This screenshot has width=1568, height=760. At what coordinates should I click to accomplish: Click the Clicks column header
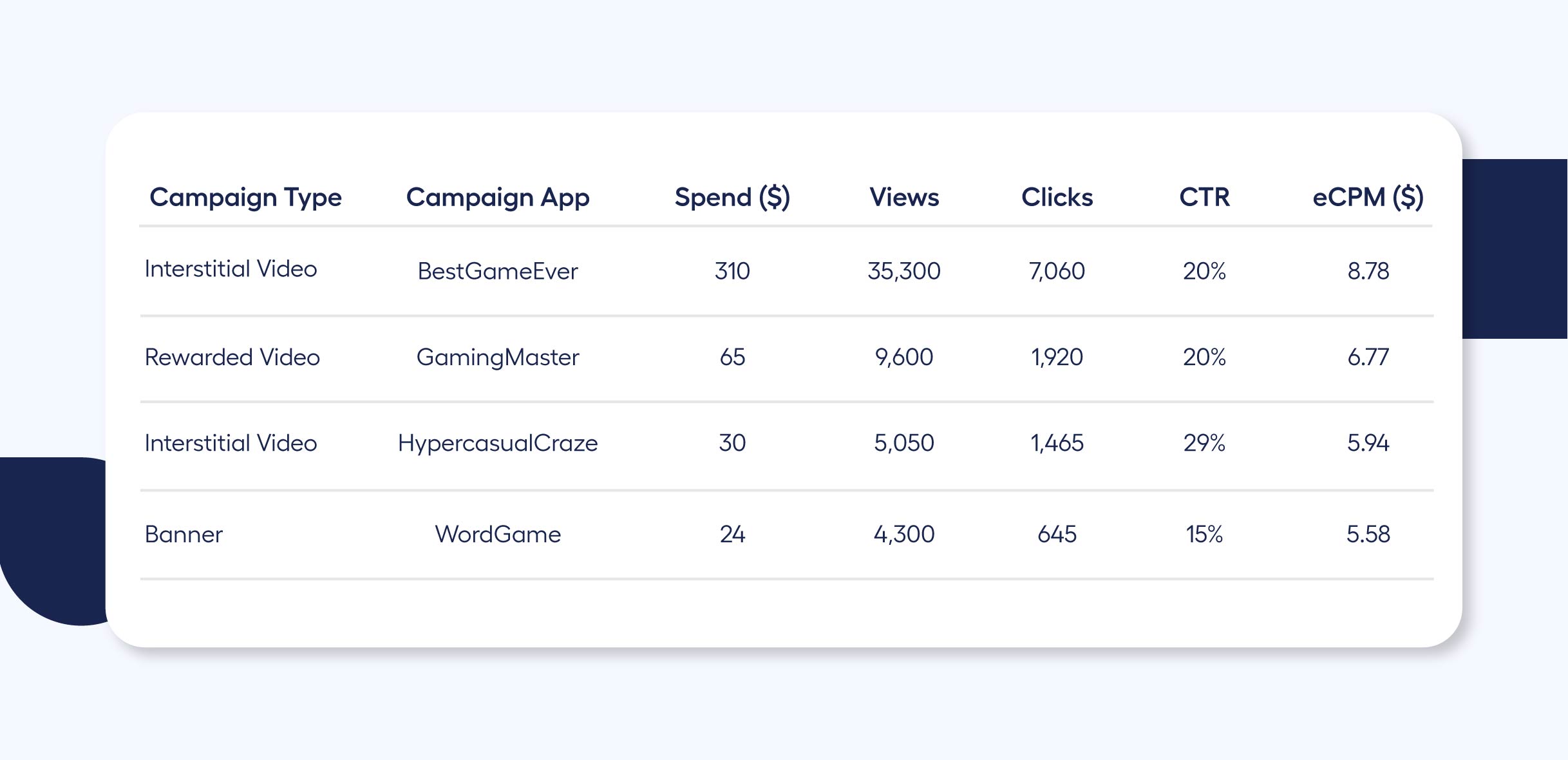coord(1056,198)
